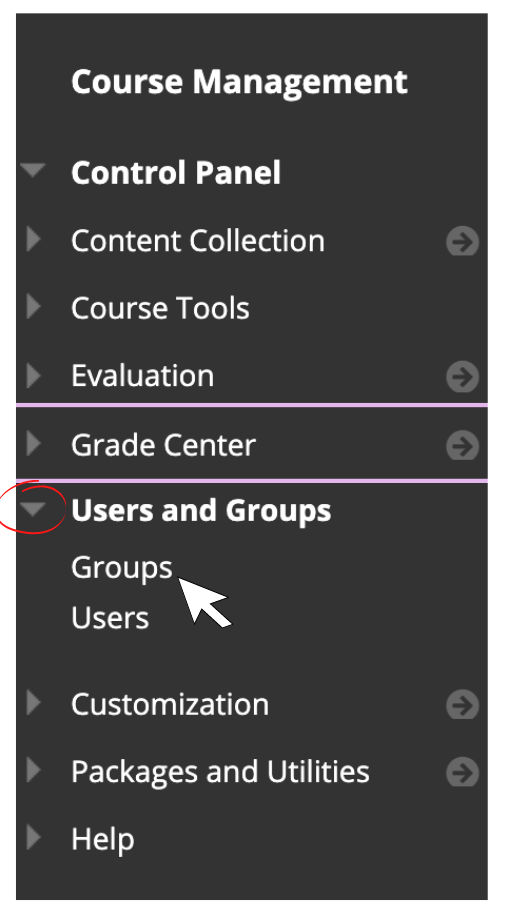Collapse the Users and Groups section triangle

tap(33, 510)
